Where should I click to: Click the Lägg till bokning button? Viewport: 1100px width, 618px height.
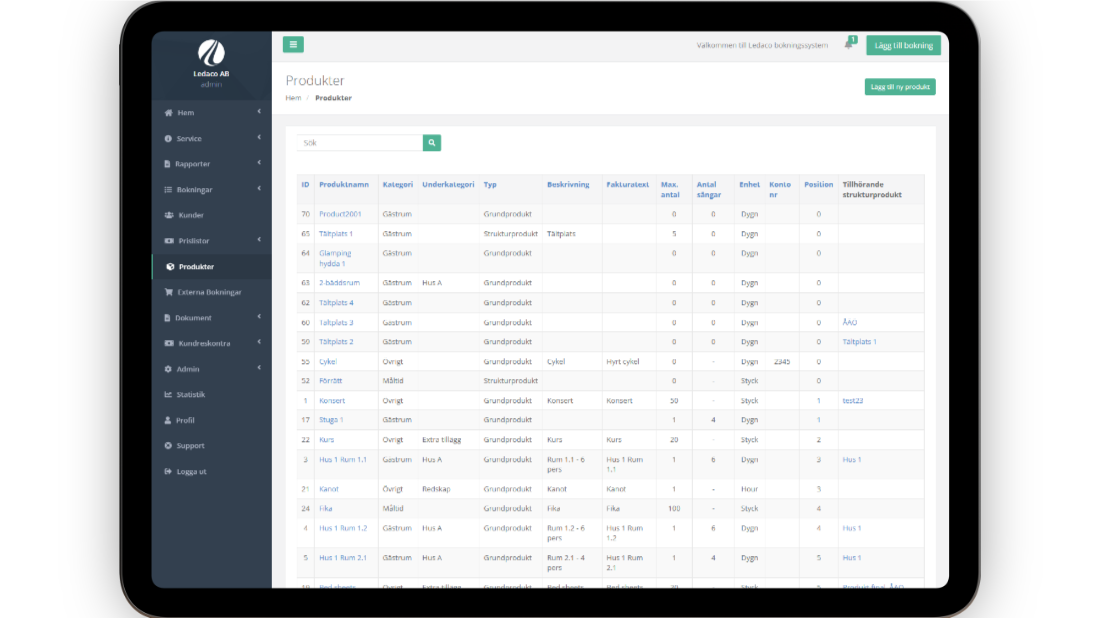pos(903,45)
